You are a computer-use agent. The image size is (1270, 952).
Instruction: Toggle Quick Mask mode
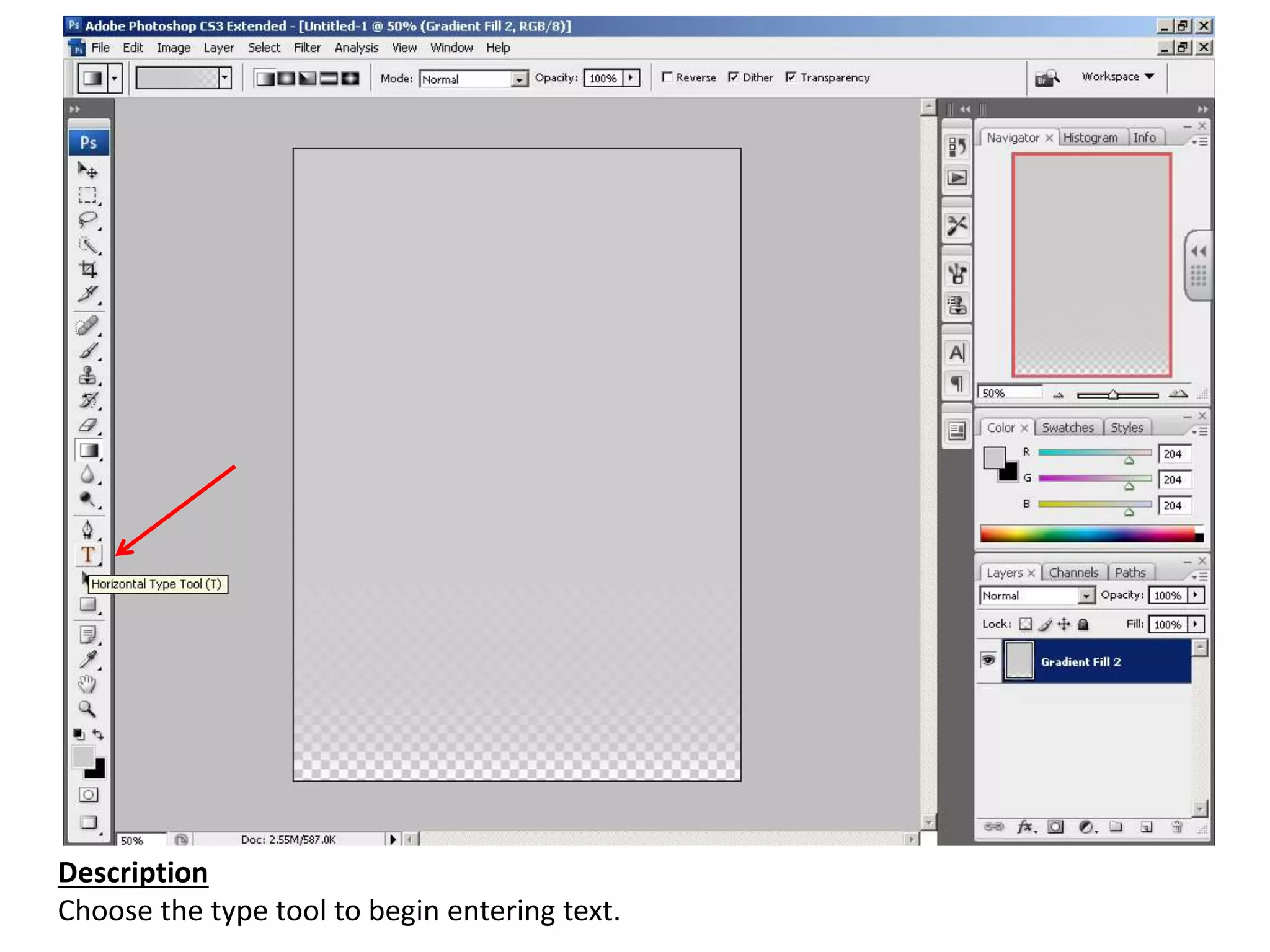coord(89,795)
